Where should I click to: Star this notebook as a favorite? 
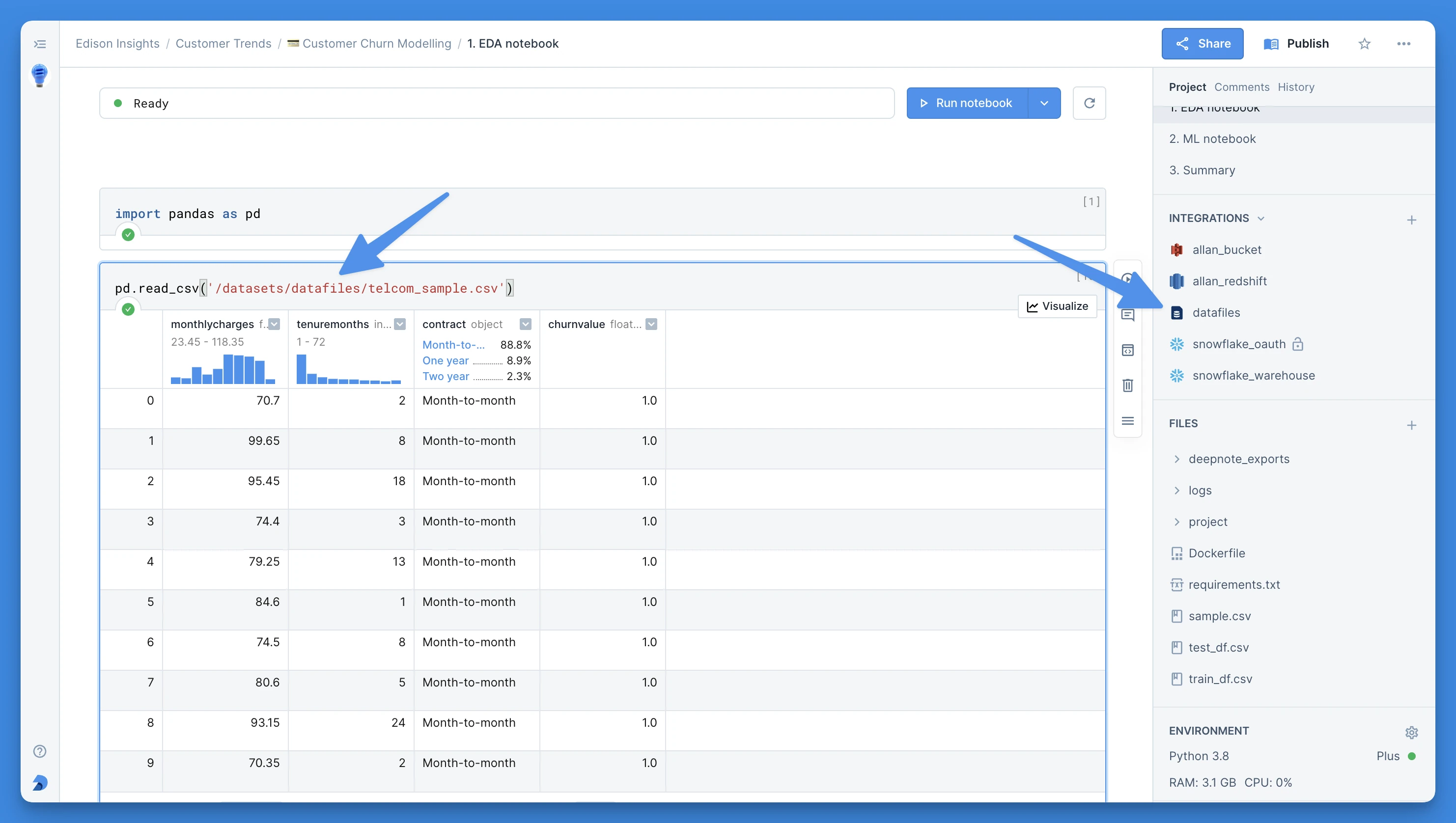coord(1365,44)
